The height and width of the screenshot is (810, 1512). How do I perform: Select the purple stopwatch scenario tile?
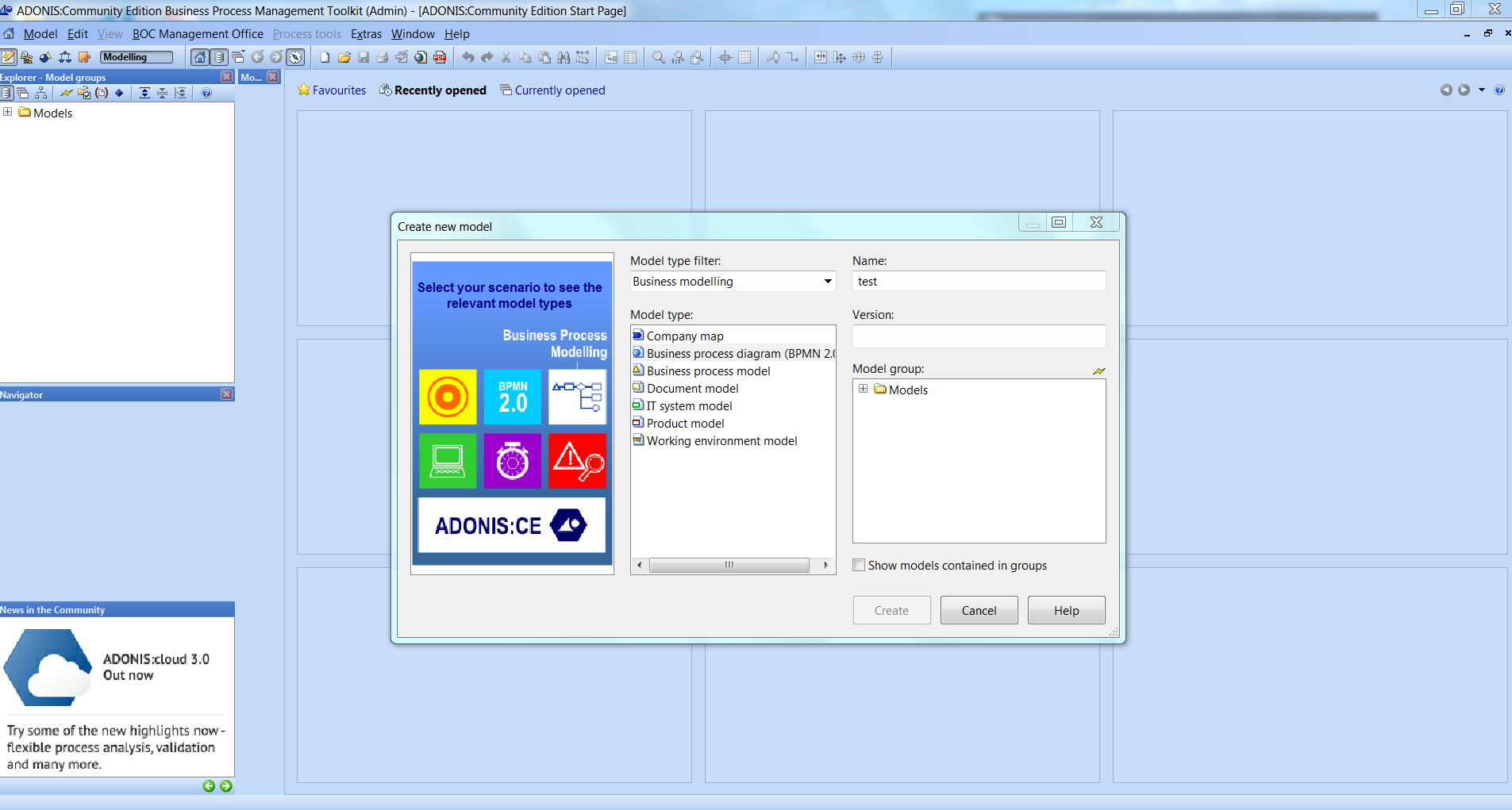click(513, 461)
